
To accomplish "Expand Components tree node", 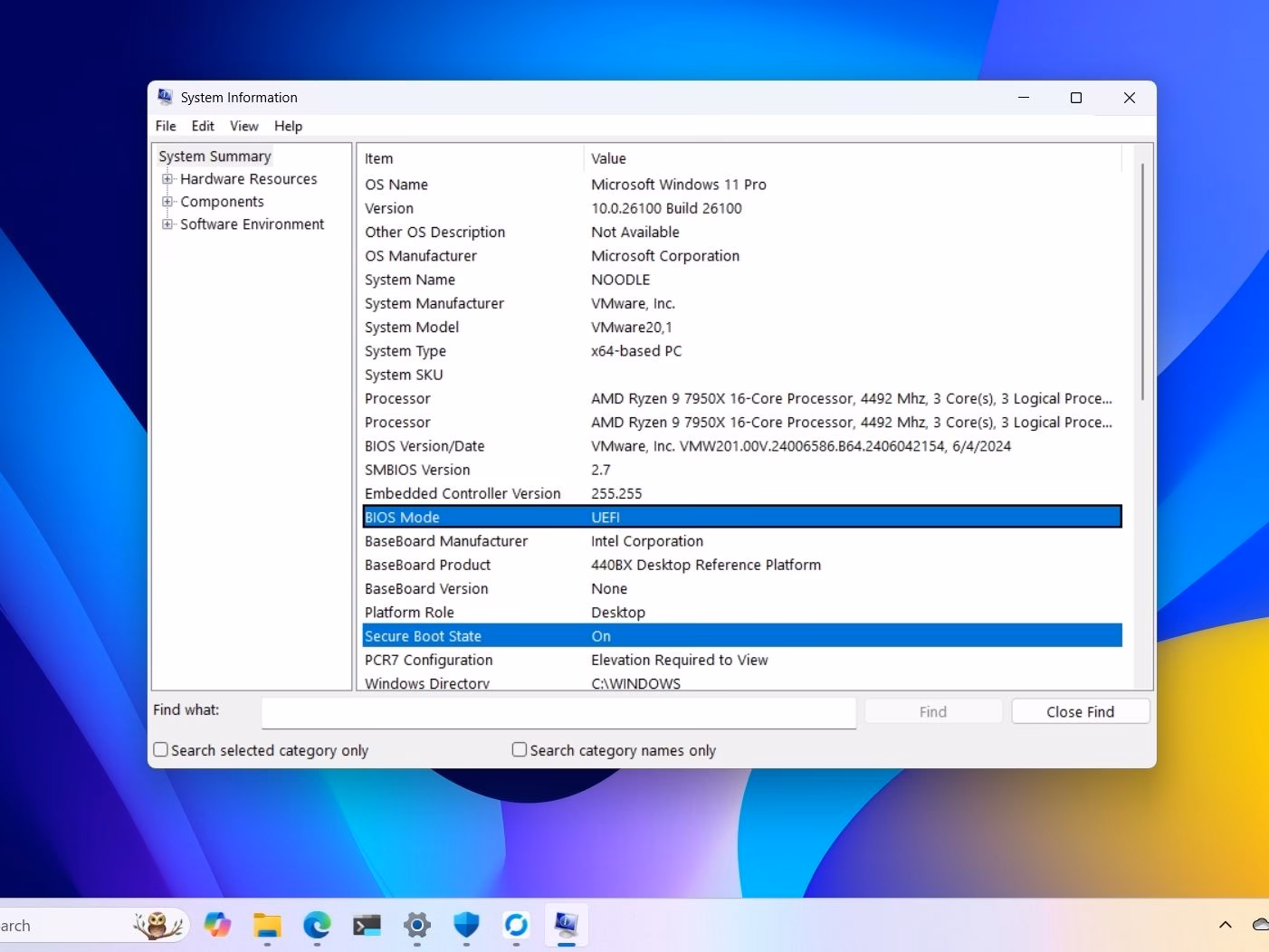I will 167,202.
